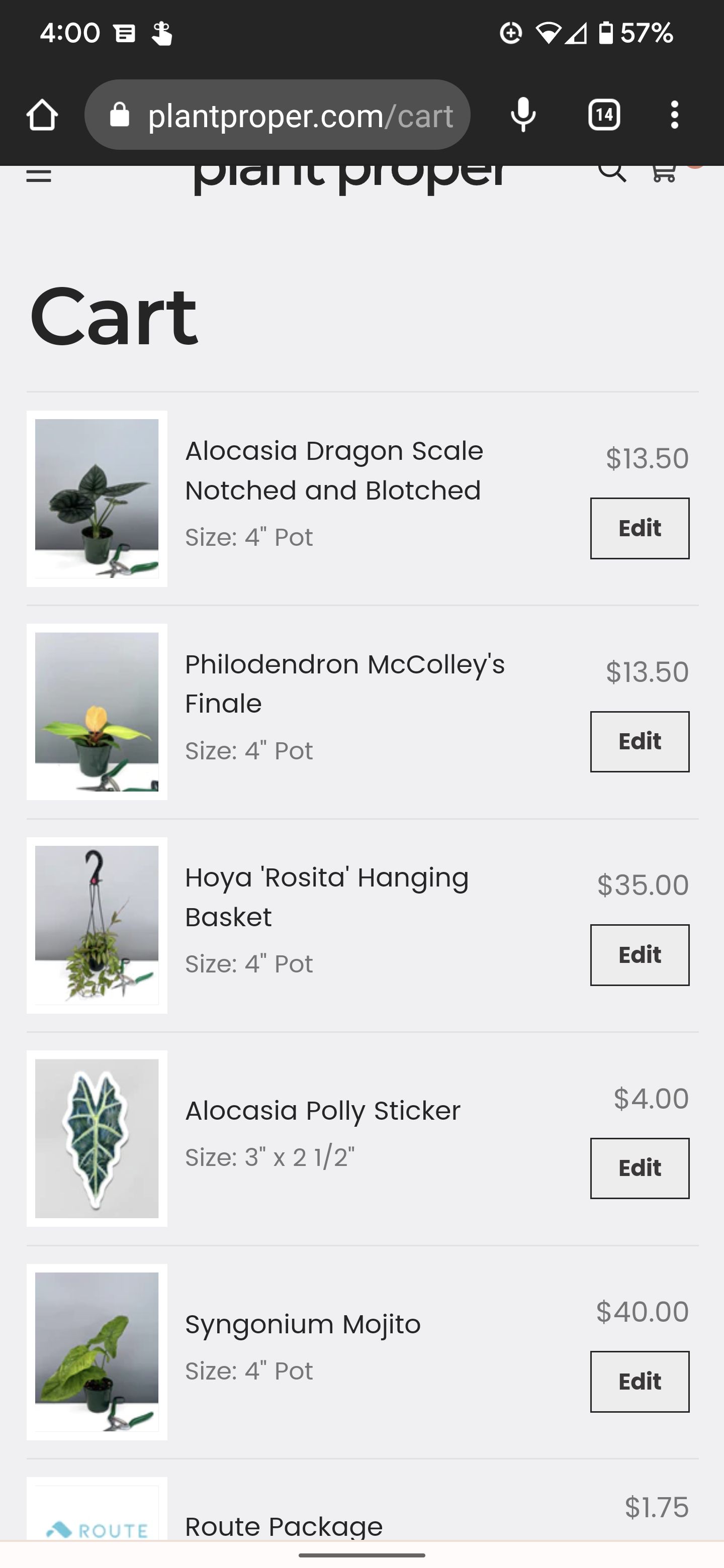Open the Alocasia Polly Sticker title link
724x1568 pixels.
tap(323, 1111)
